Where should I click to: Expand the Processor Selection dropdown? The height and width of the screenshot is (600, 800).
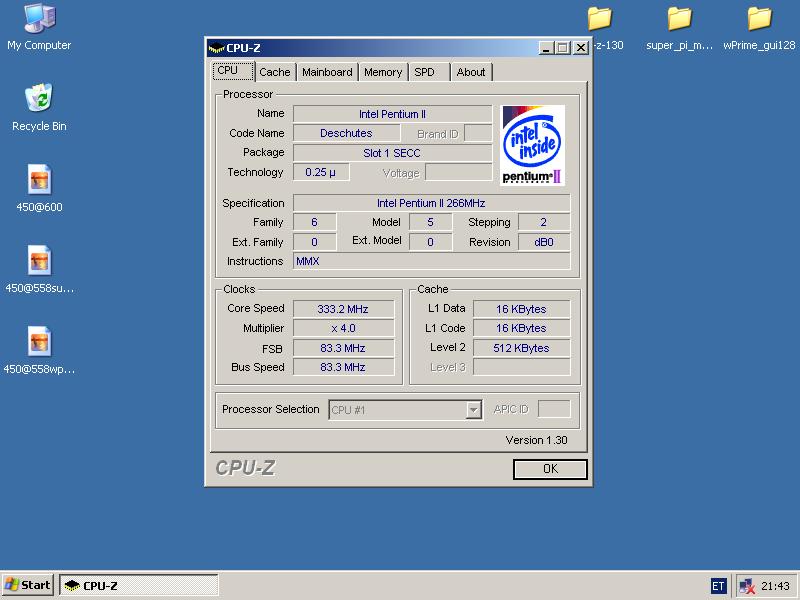tap(474, 410)
